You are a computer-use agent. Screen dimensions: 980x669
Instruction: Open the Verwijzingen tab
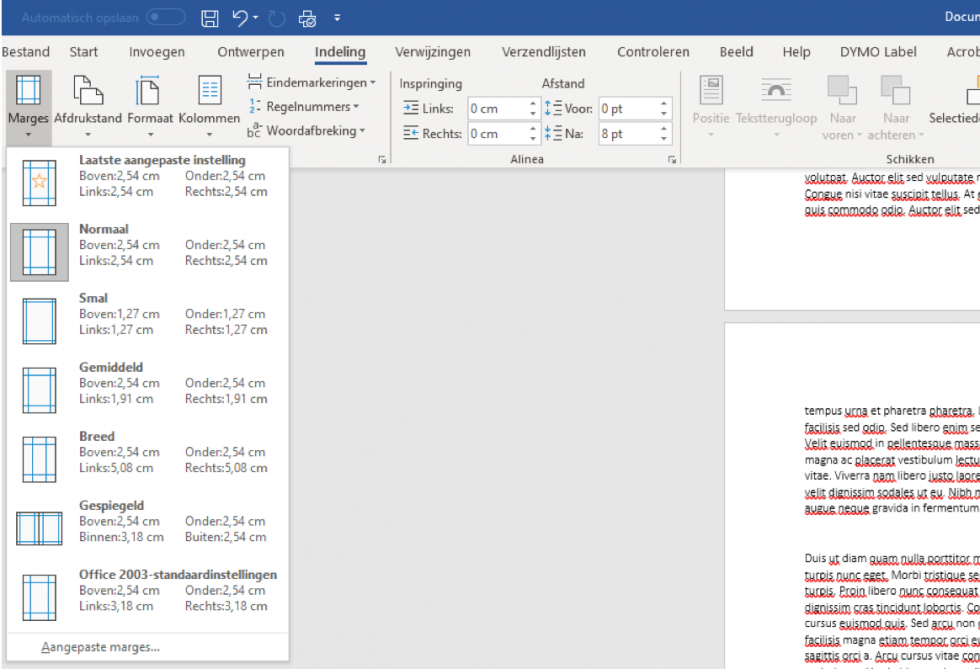pos(432,52)
